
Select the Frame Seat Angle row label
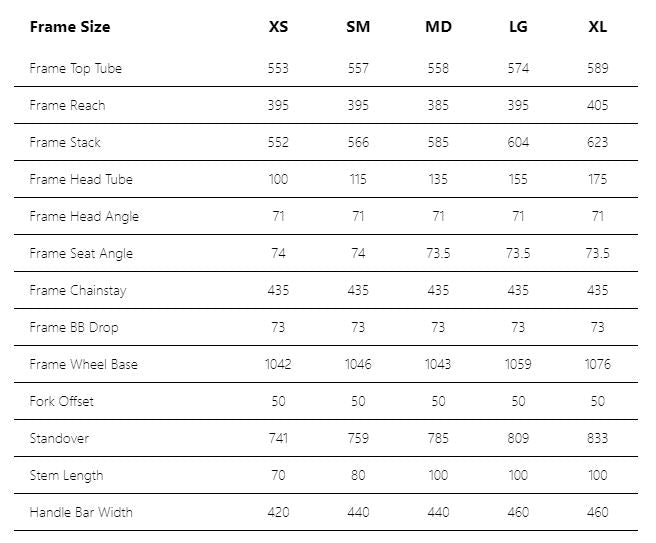(x=81, y=253)
